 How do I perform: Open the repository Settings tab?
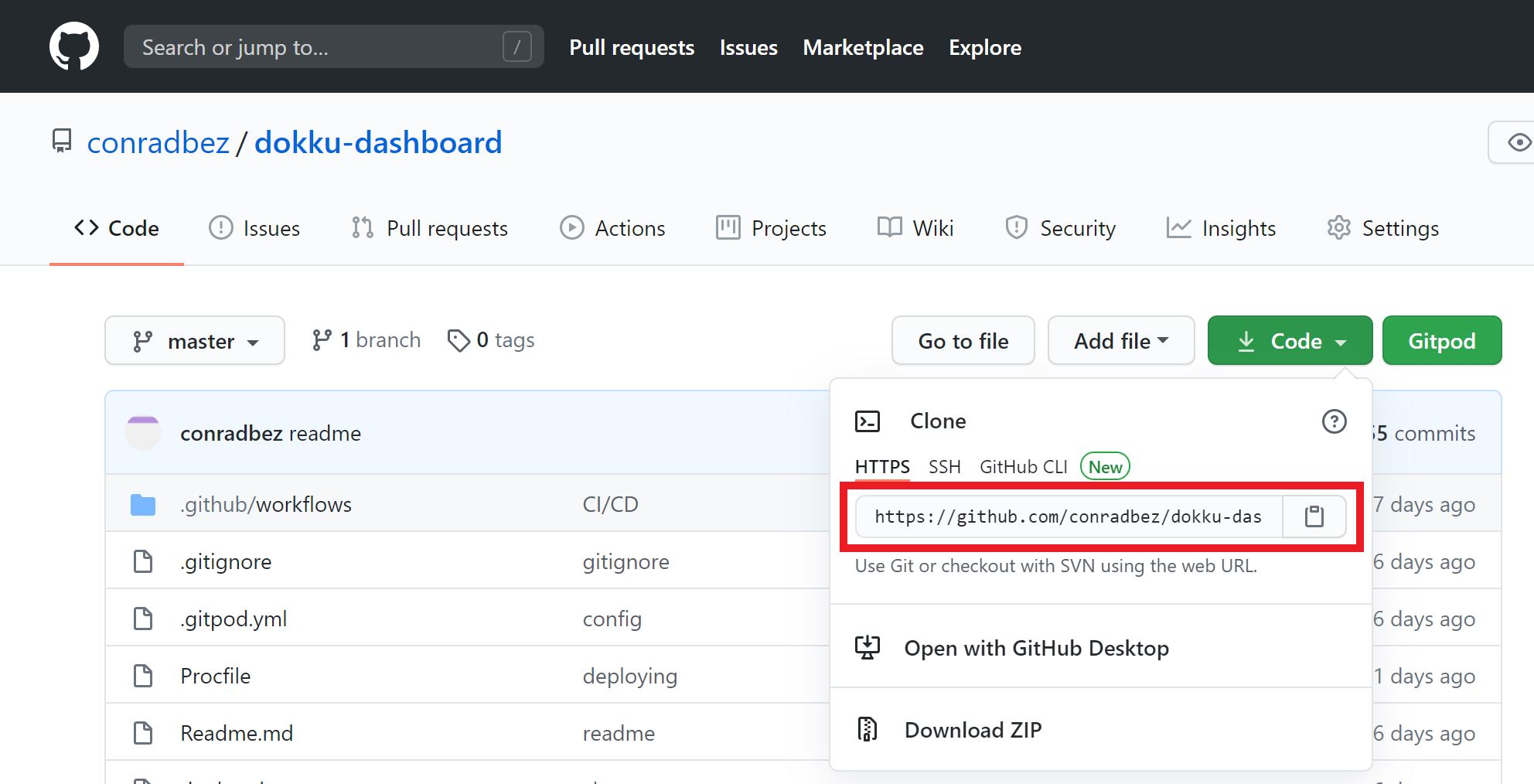[1382, 228]
